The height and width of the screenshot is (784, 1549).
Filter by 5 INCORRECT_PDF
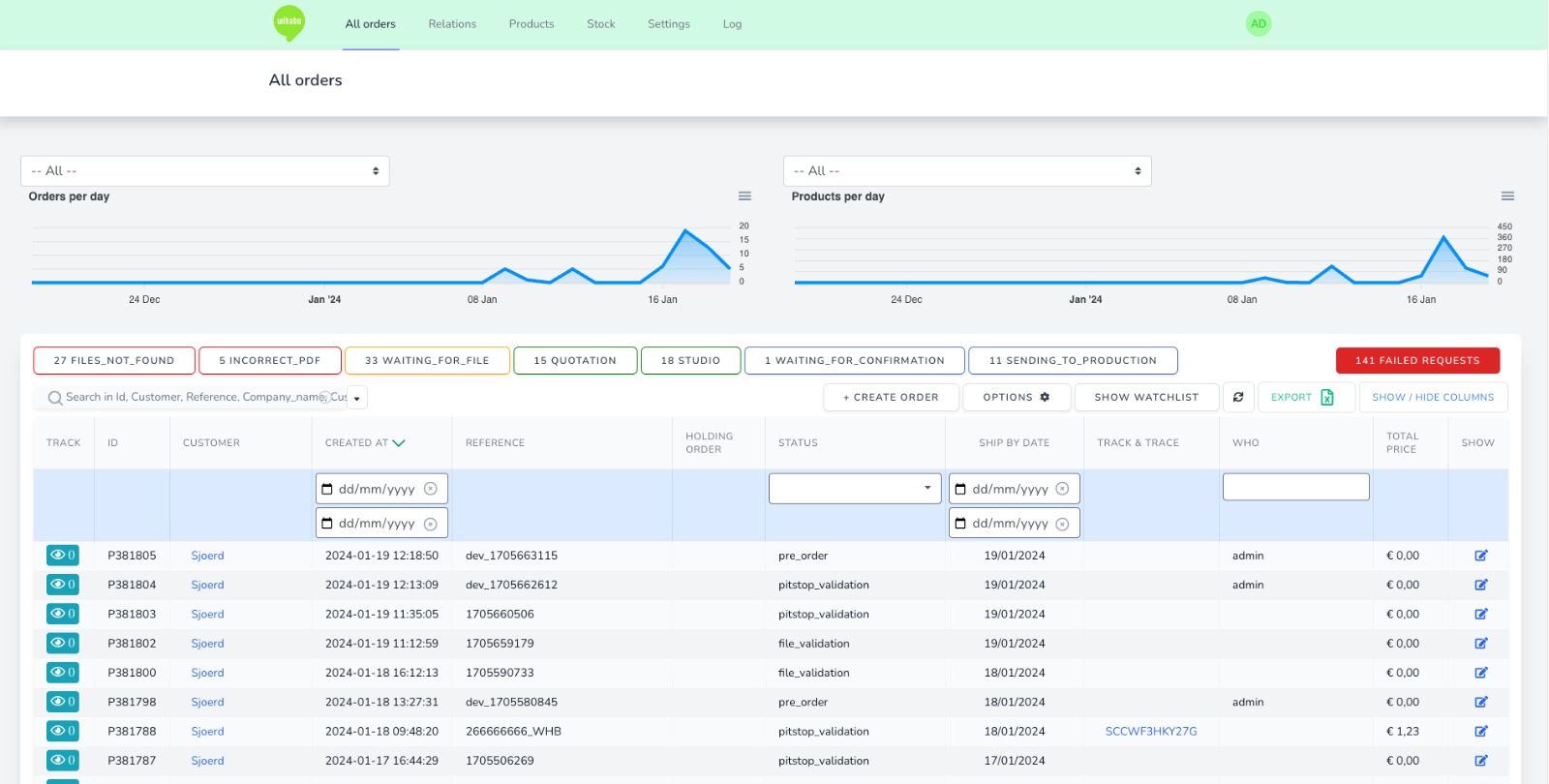point(270,360)
